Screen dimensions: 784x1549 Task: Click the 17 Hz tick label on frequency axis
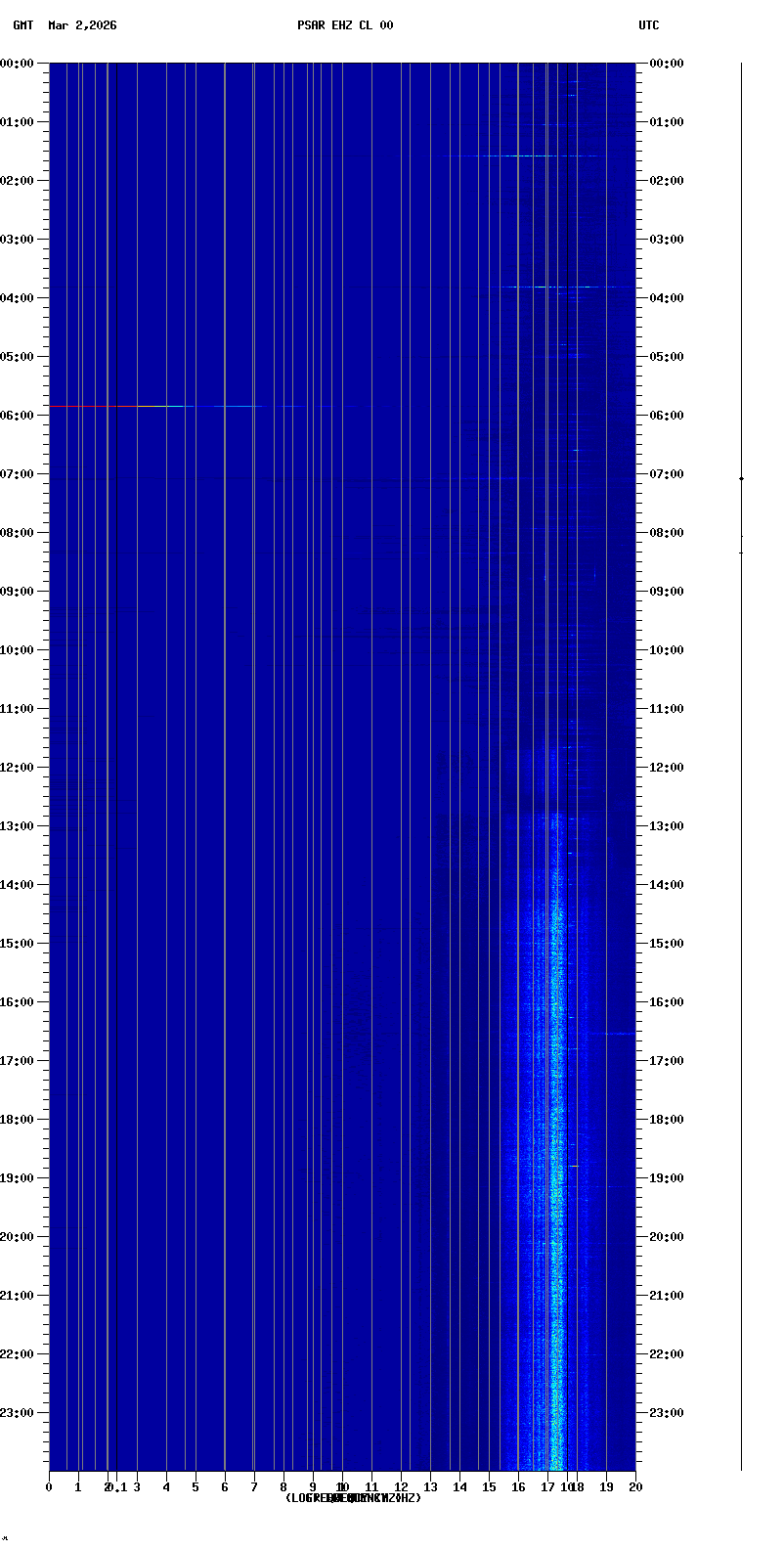547,1487
